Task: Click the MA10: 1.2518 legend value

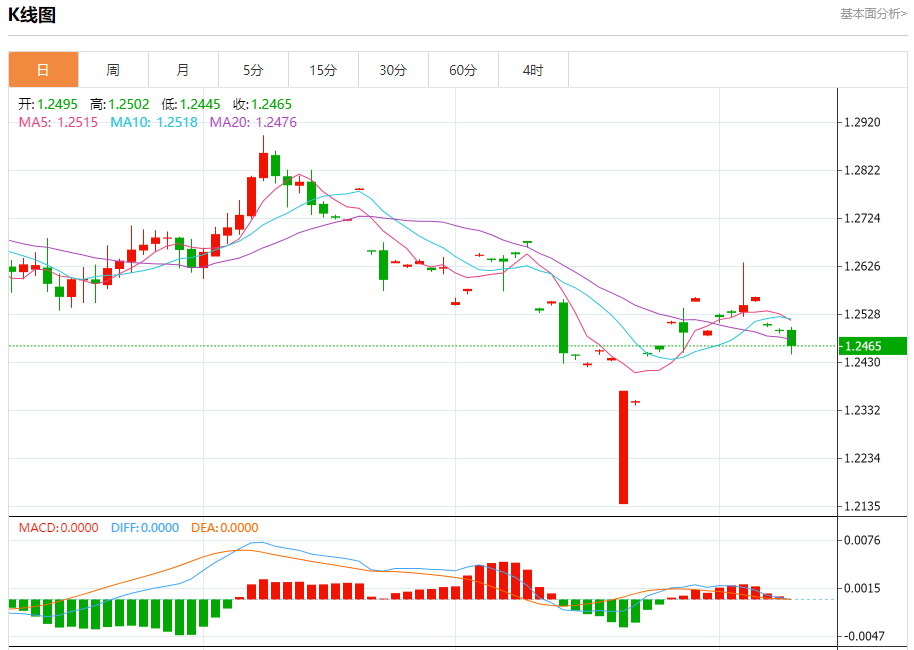Action: [154, 122]
